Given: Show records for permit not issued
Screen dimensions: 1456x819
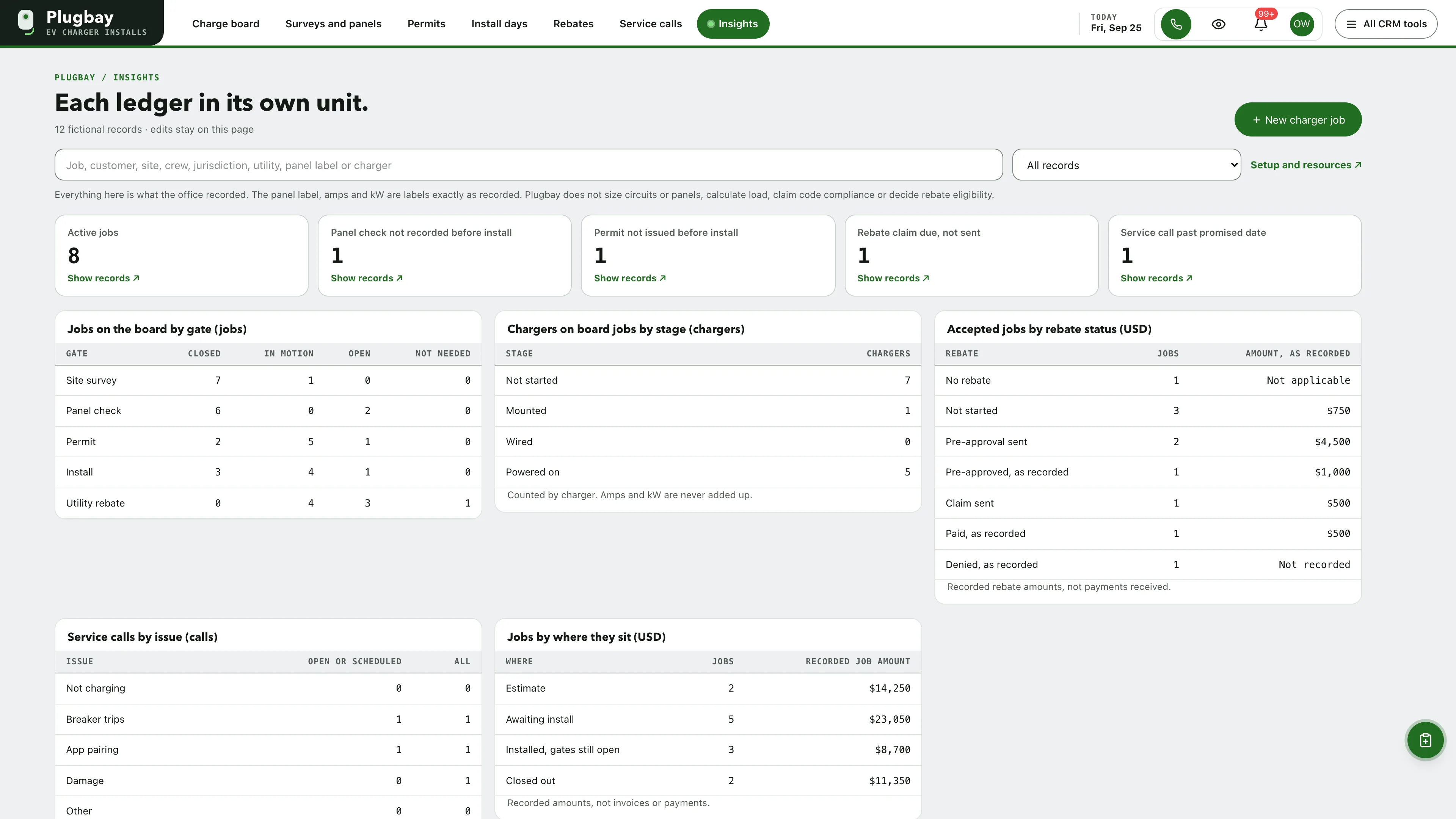Looking at the screenshot, I should click(x=630, y=278).
